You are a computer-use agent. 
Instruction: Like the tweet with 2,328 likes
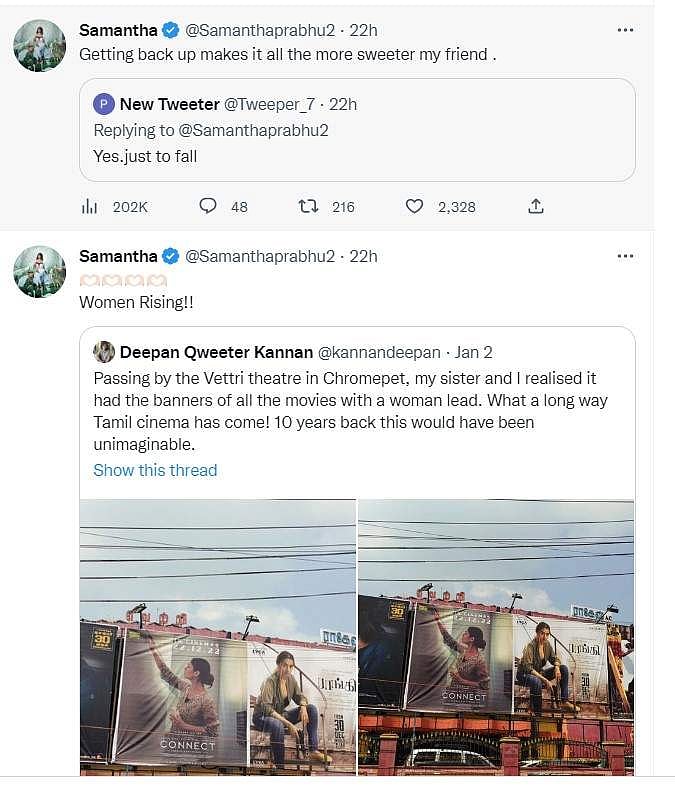point(414,206)
